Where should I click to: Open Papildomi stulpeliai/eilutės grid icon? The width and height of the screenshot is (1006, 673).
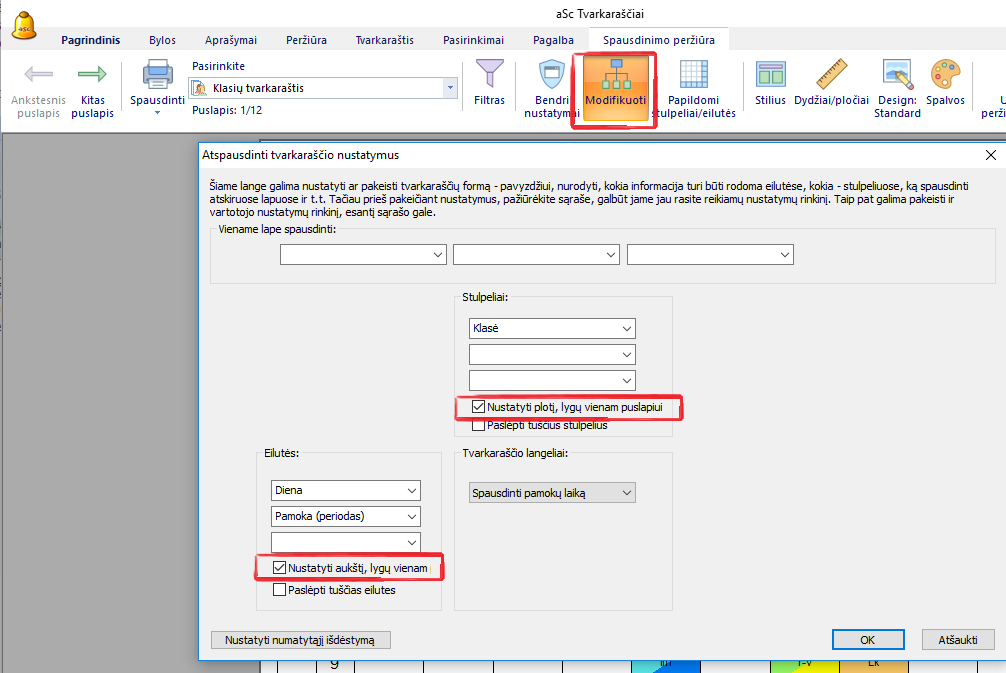[693, 77]
